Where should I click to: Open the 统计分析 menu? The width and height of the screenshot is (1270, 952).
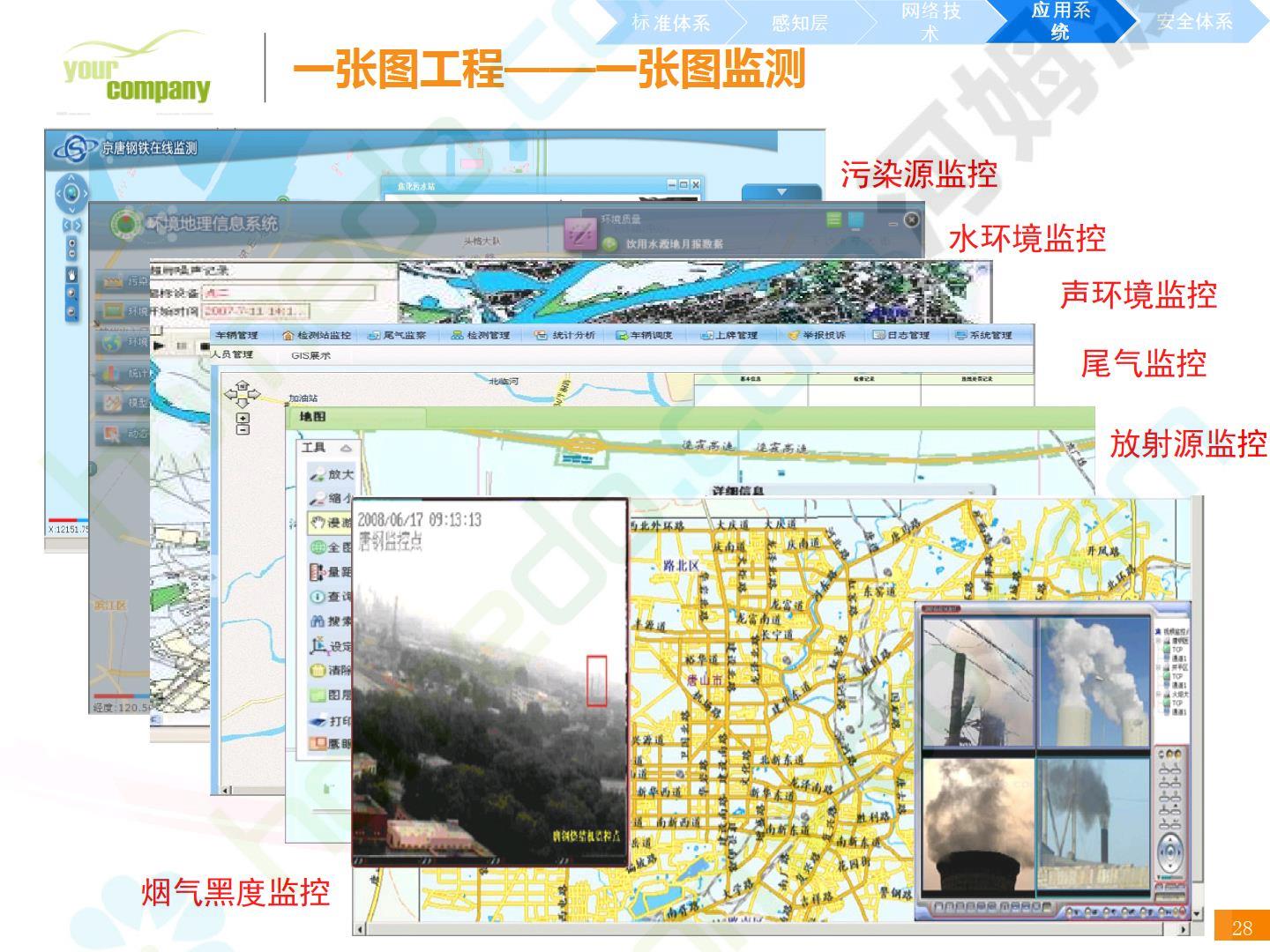(564, 336)
